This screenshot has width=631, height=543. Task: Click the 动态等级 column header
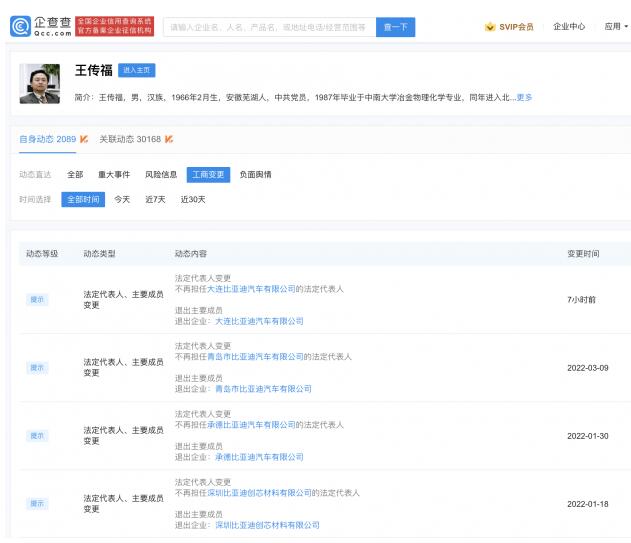(42, 254)
